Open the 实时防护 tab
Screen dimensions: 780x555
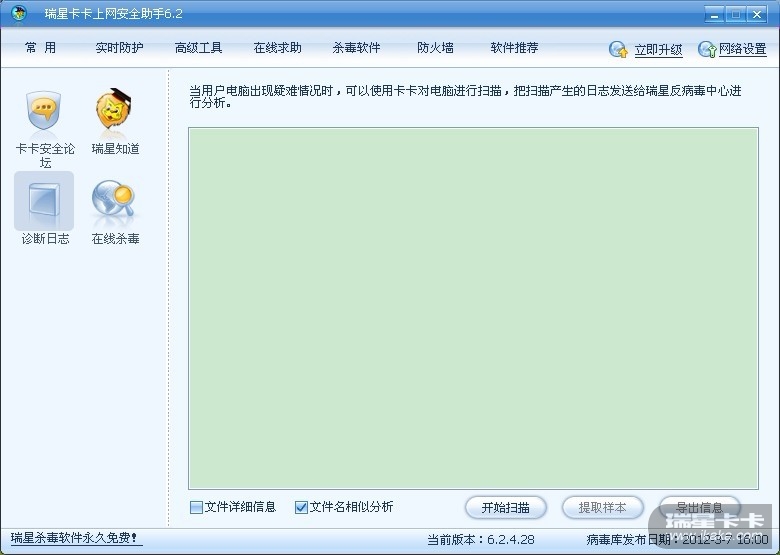click(x=119, y=48)
